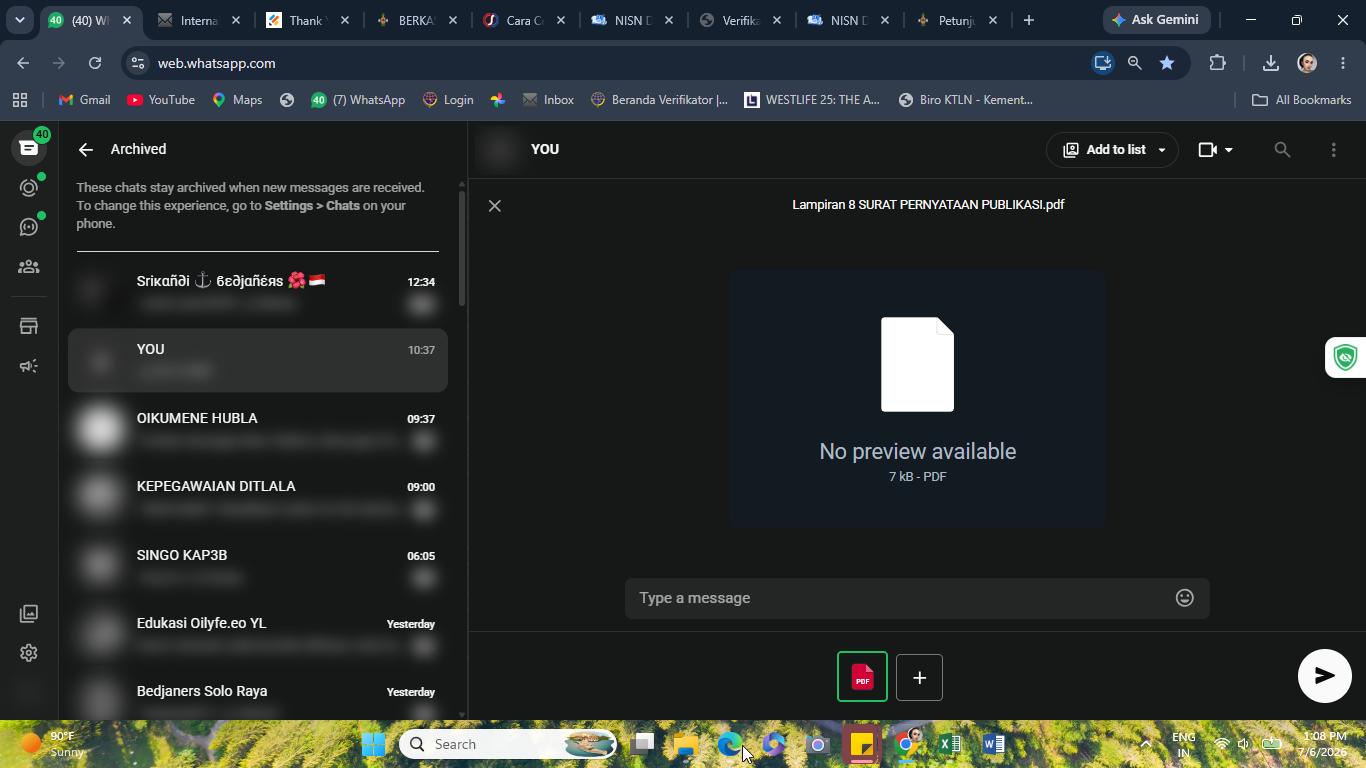Select the selected PDF thumbnail

(862, 677)
